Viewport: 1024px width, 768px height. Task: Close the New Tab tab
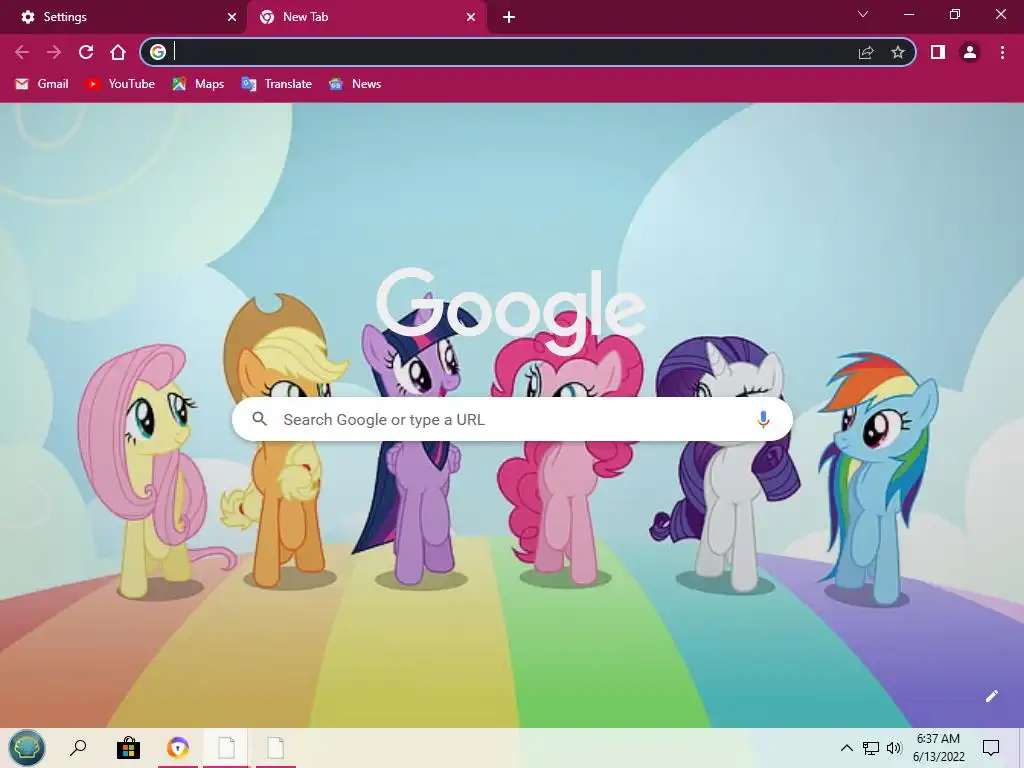(x=471, y=17)
